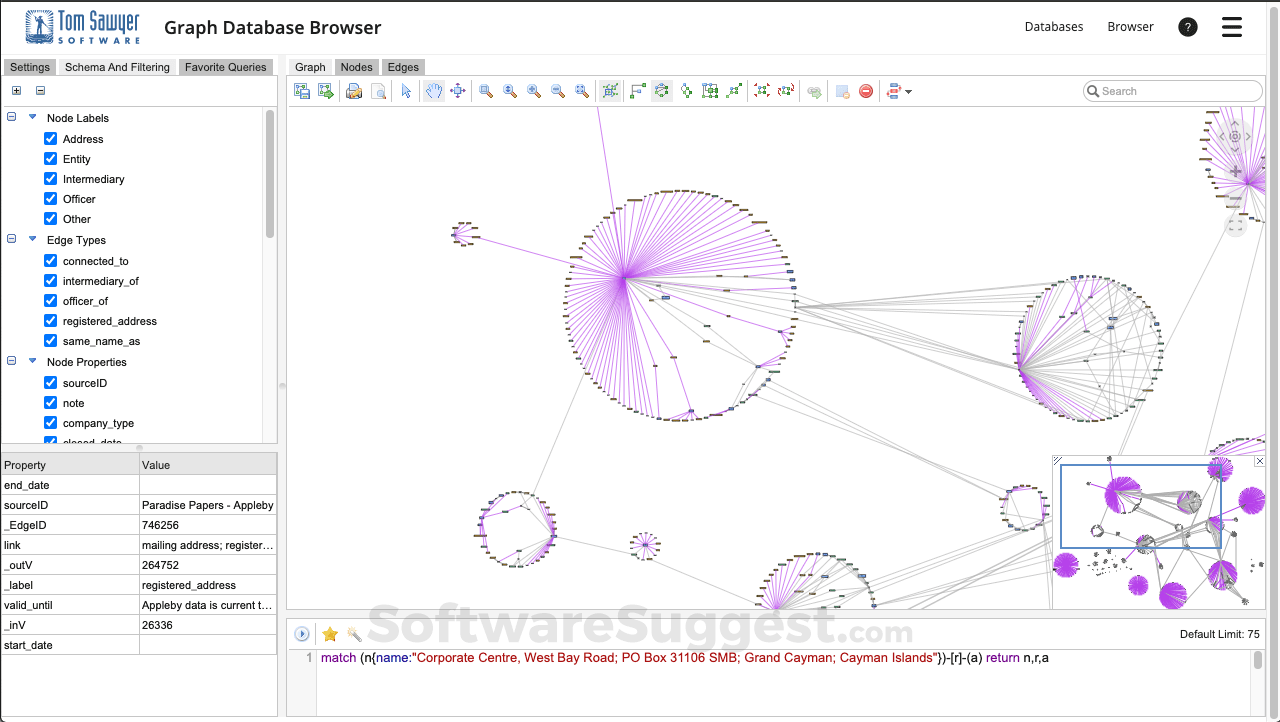The height and width of the screenshot is (722, 1280).
Task: Click the red remove icon in toolbar
Action: pos(866,91)
